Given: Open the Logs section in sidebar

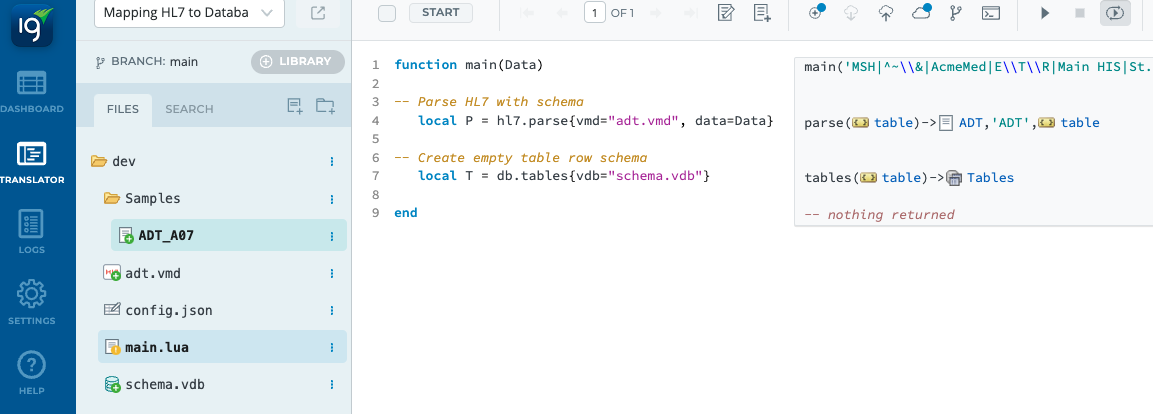Looking at the screenshot, I should (x=31, y=232).
